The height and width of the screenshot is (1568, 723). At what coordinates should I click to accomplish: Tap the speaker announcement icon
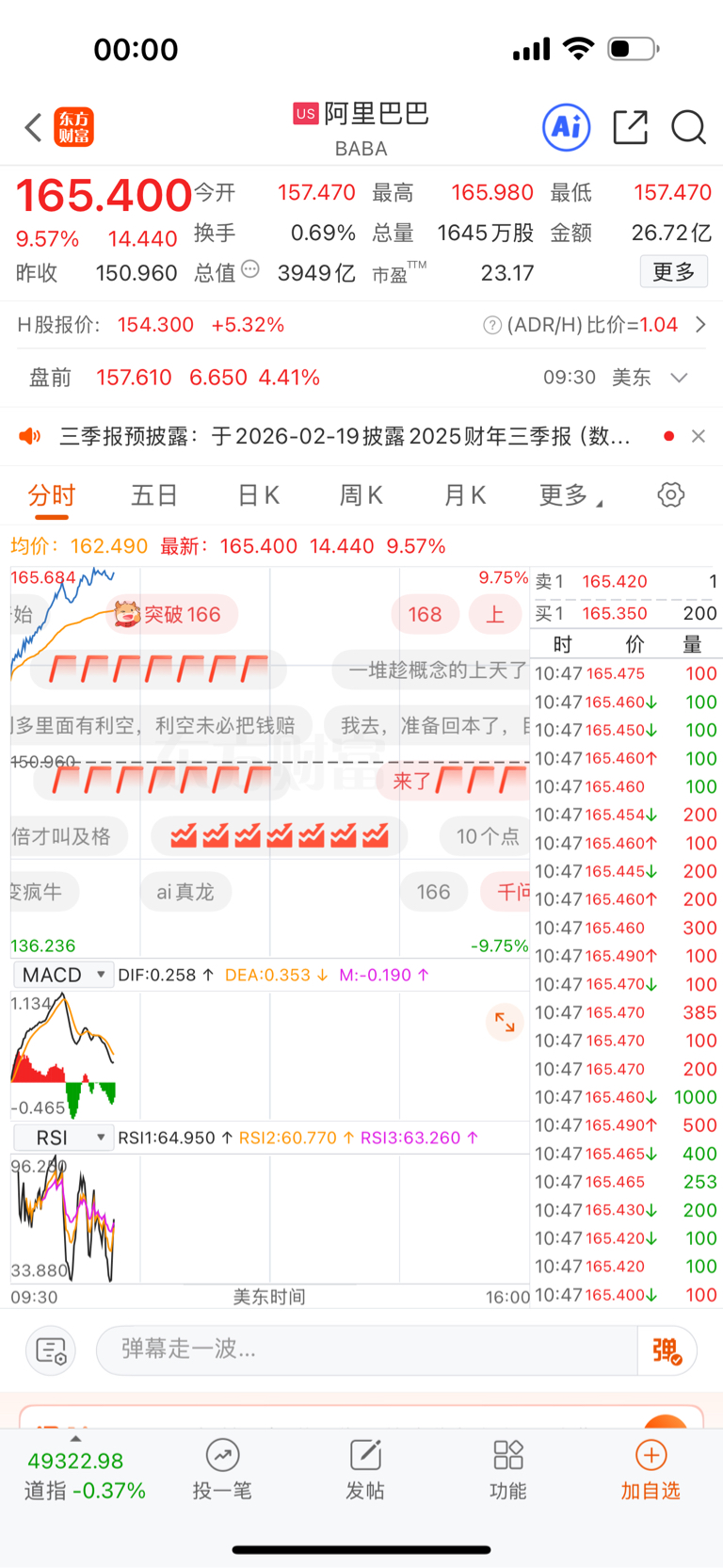[x=30, y=436]
